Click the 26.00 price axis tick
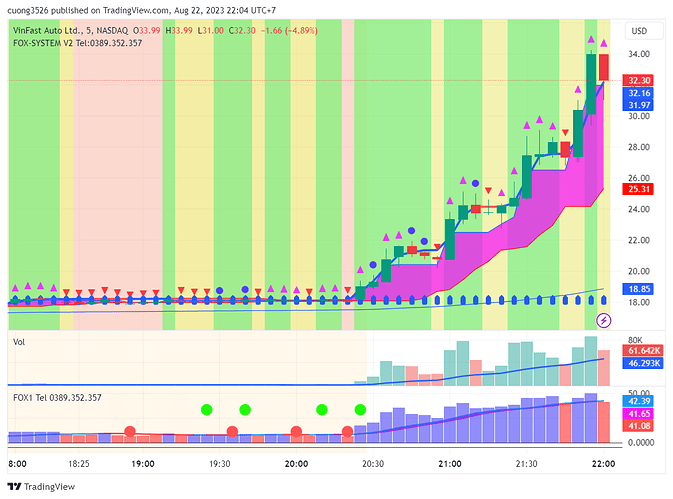This screenshot has height=499, width=673. click(x=639, y=178)
